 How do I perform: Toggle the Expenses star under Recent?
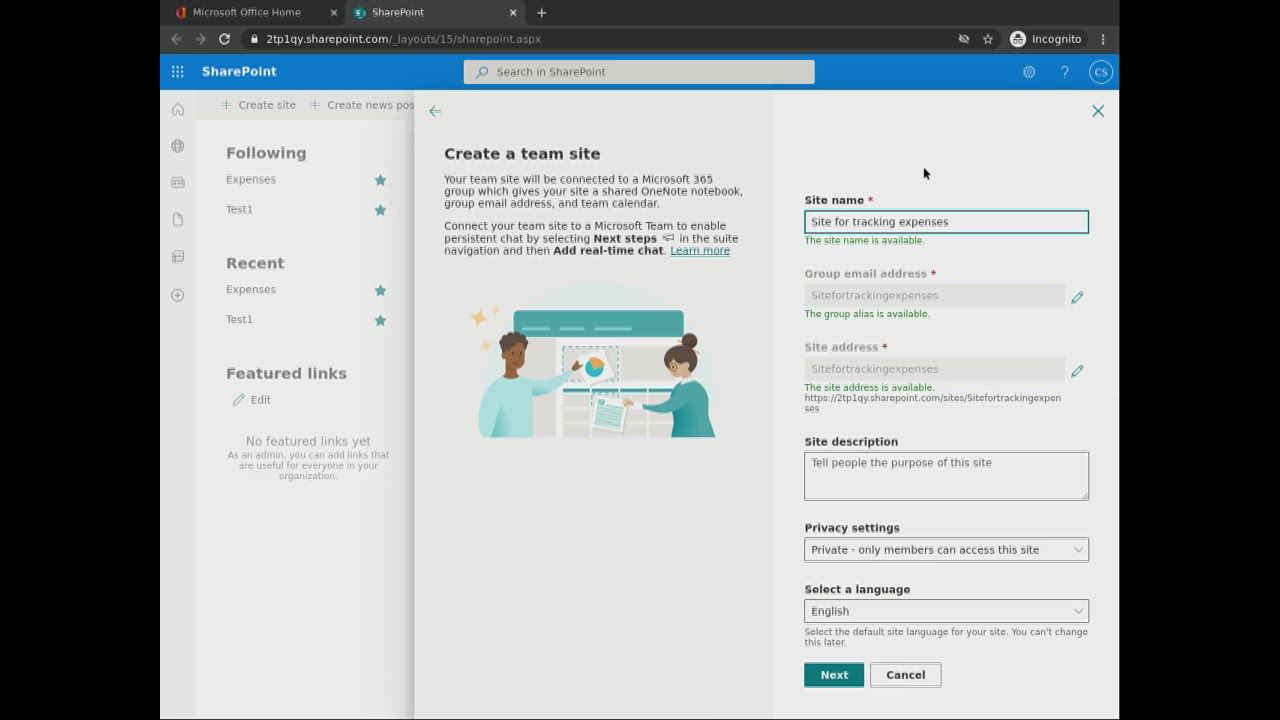[x=380, y=290]
